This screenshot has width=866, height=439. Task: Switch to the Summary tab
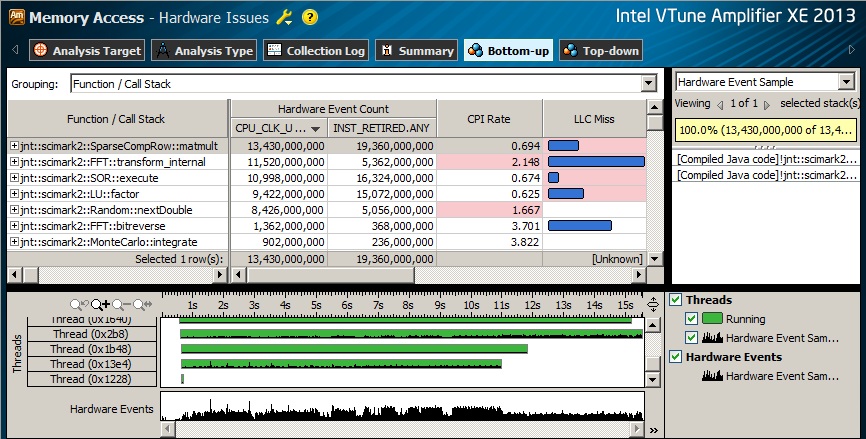coord(416,51)
